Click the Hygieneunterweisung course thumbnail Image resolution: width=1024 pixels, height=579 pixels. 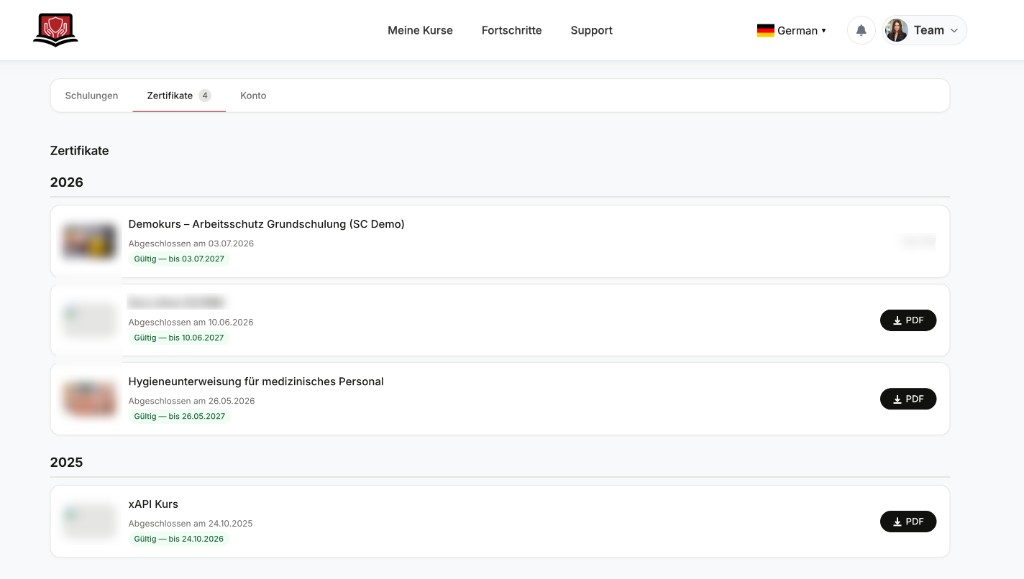[x=89, y=398]
